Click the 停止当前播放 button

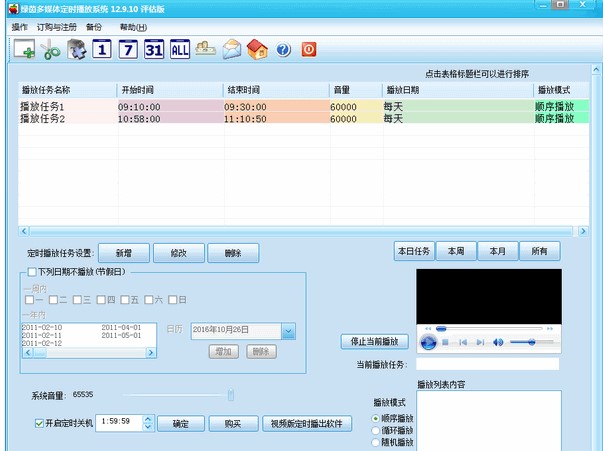(x=375, y=341)
